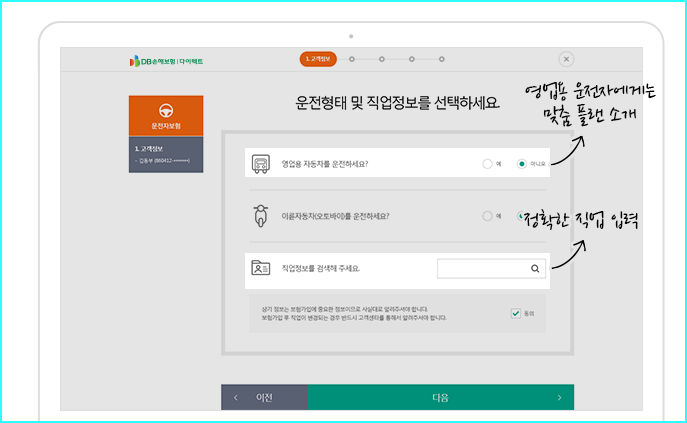Click the 영업용 자동차를 운전하세요? question text
Image resolution: width=687 pixels, height=423 pixels.
pos(325,164)
